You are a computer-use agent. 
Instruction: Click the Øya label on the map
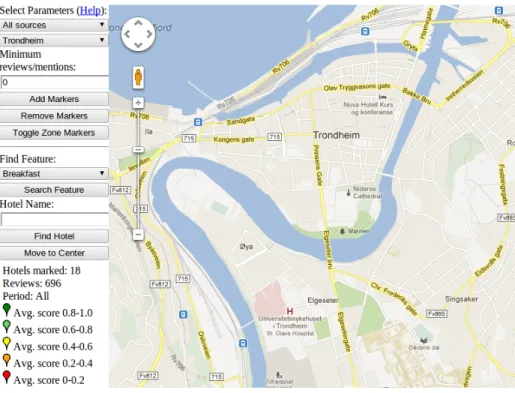(246, 247)
